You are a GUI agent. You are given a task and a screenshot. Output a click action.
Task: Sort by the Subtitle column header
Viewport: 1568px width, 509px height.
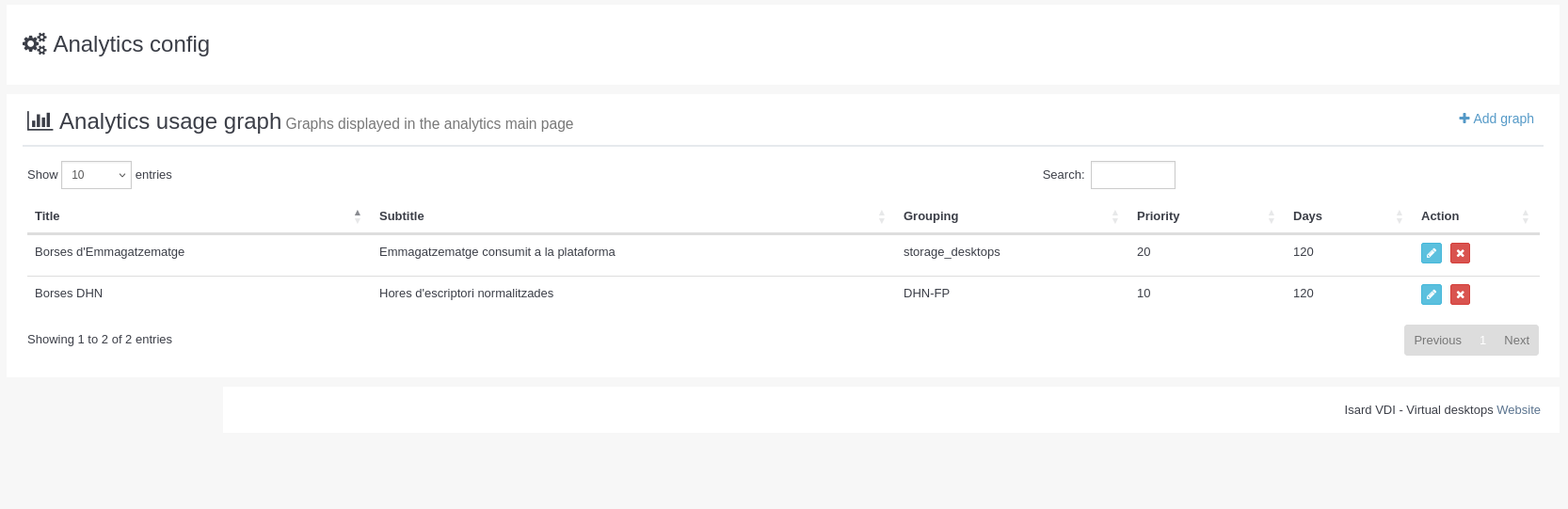click(402, 216)
